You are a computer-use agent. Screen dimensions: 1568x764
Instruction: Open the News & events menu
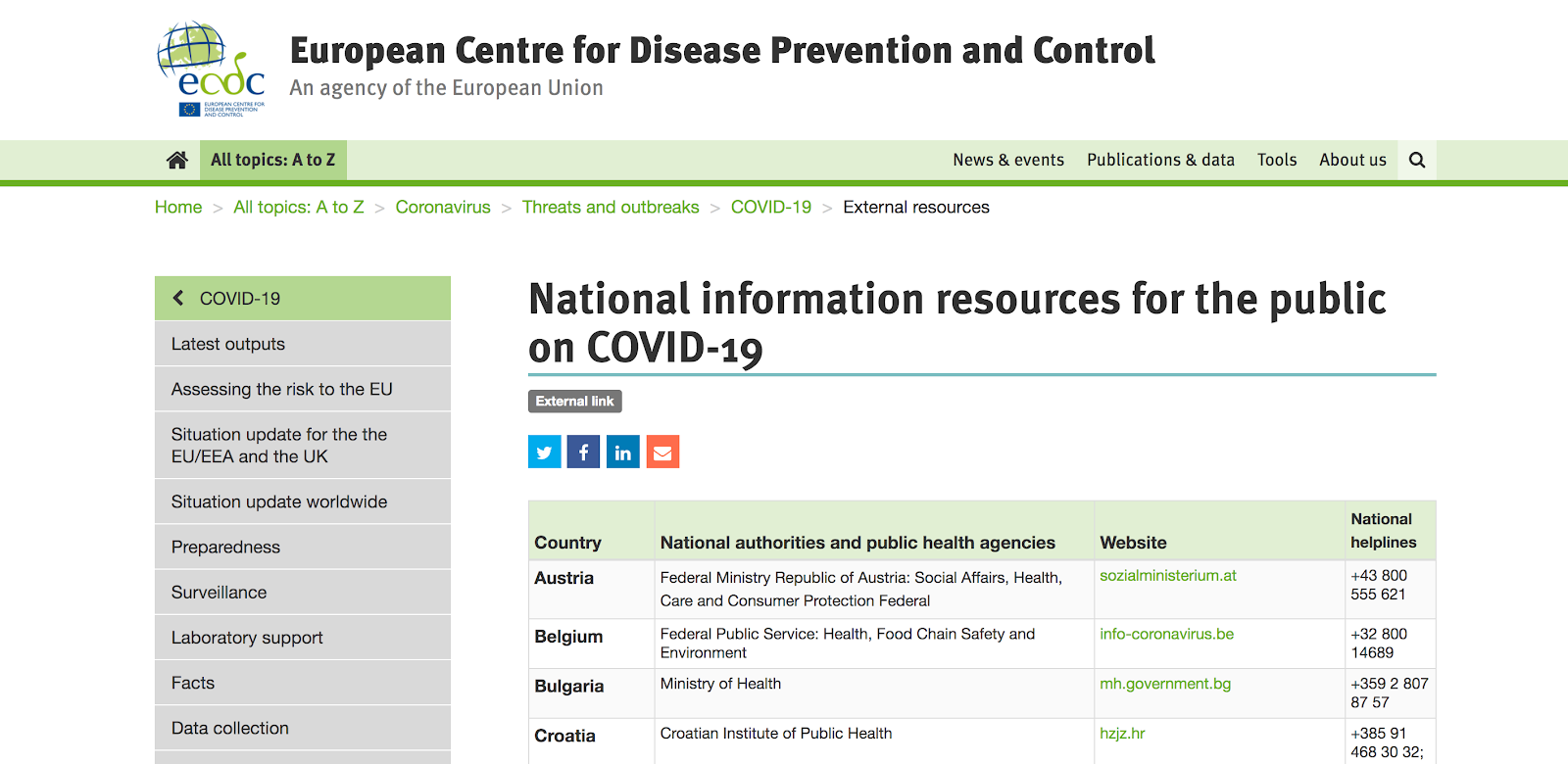click(x=1008, y=160)
